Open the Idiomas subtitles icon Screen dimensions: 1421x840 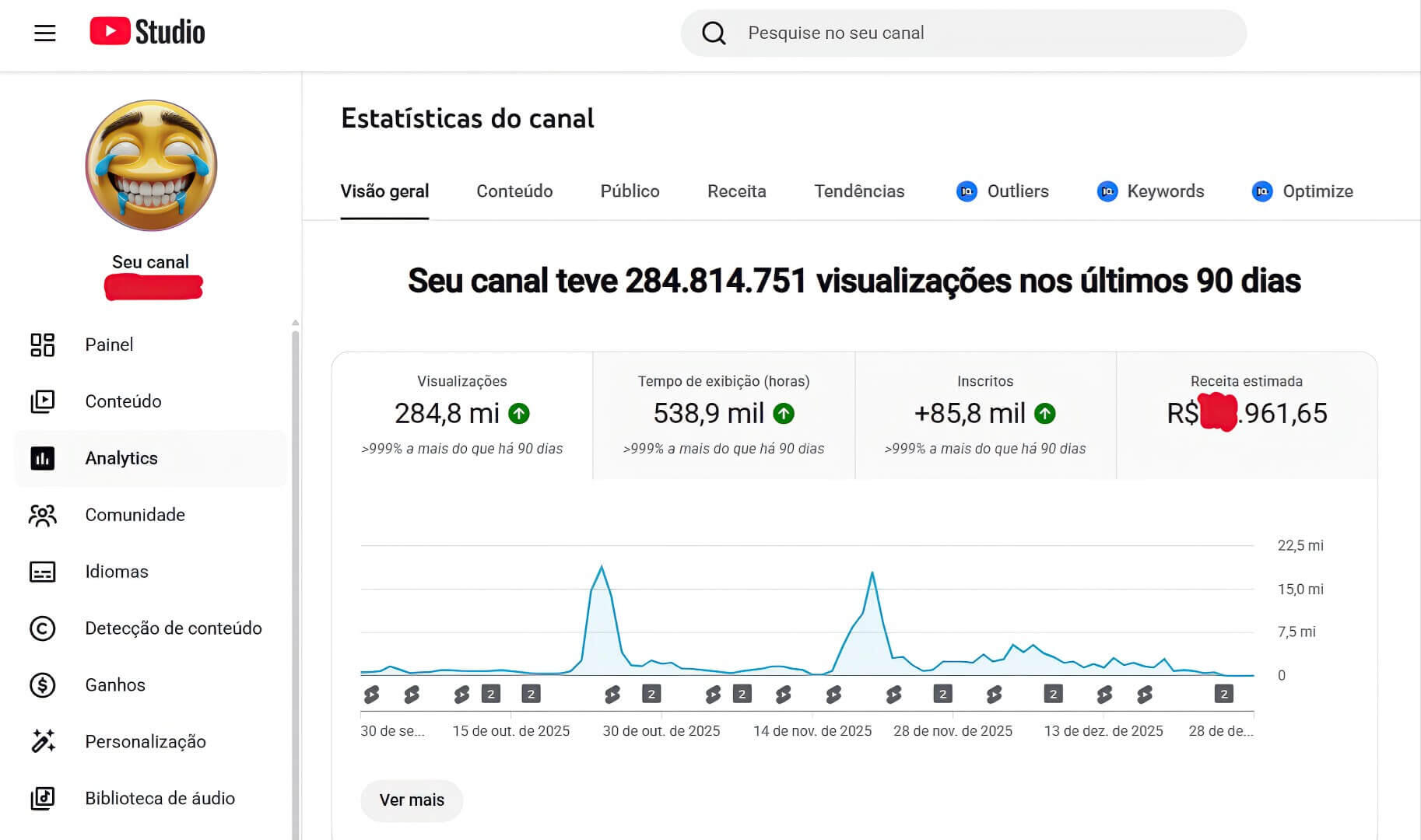point(42,572)
